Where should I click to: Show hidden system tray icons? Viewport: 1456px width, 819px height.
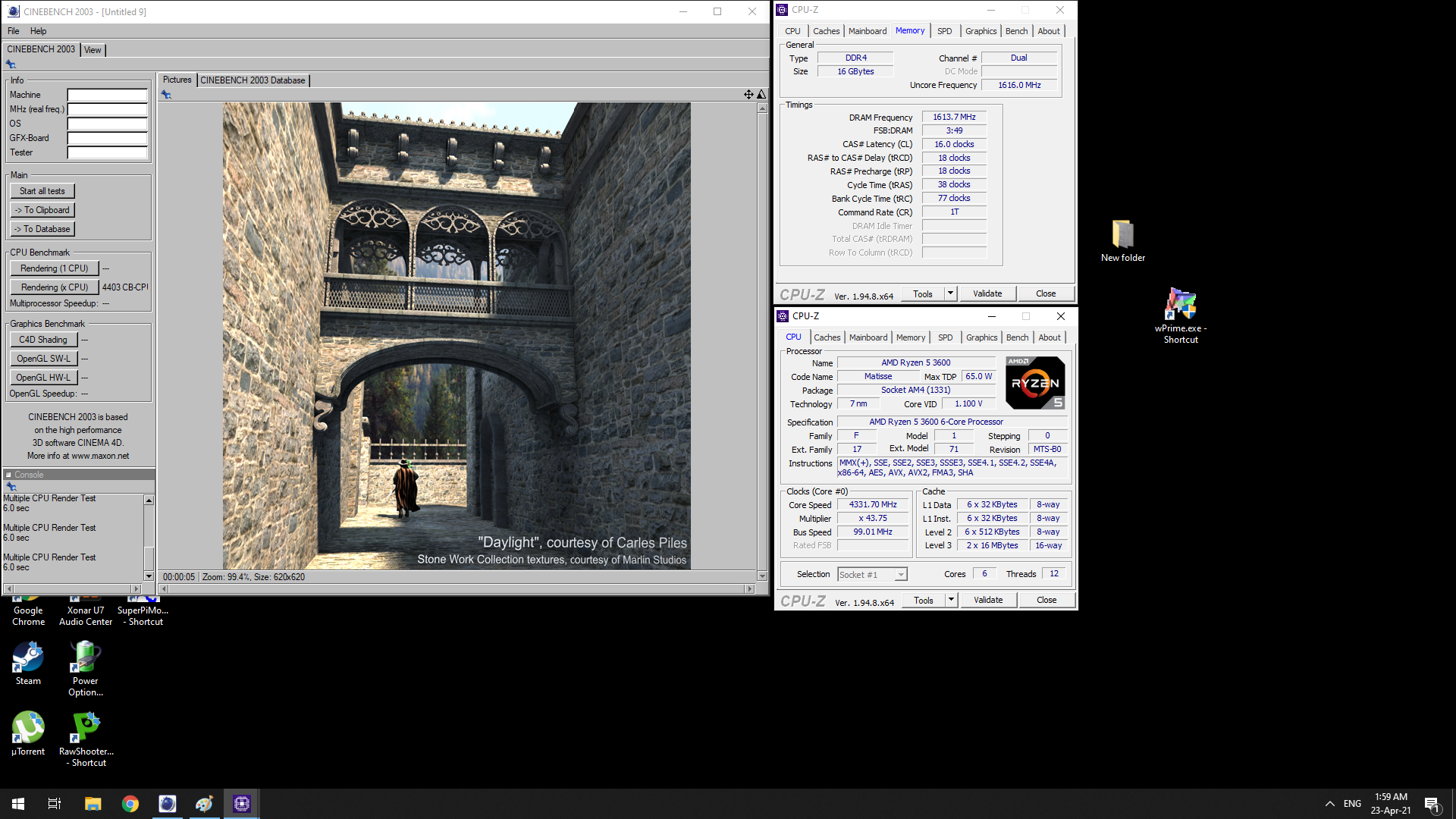tap(1329, 804)
